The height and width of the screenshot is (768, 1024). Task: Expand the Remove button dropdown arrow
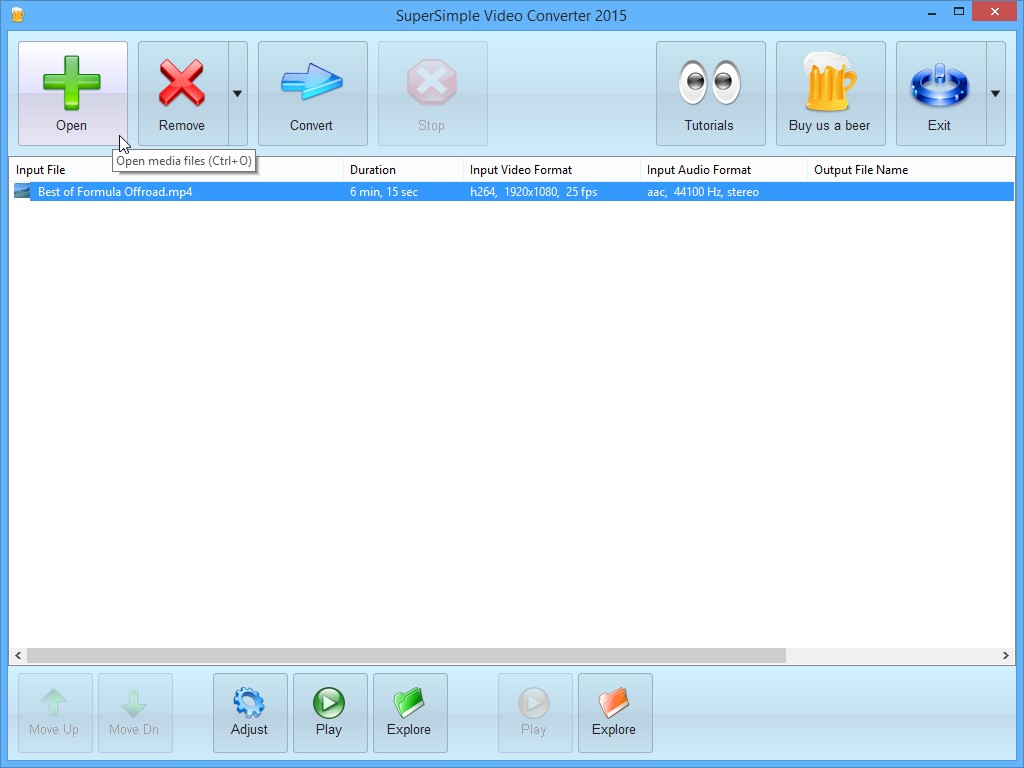point(238,93)
